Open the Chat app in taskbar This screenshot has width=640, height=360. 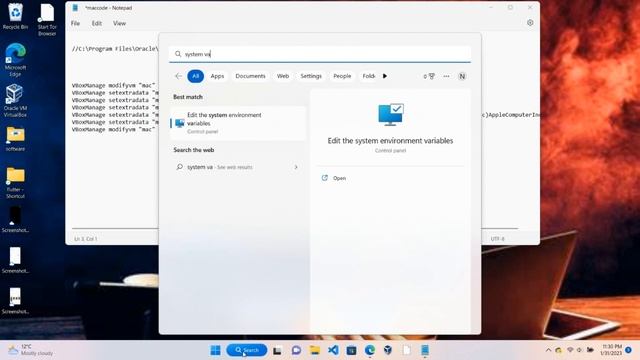point(296,350)
